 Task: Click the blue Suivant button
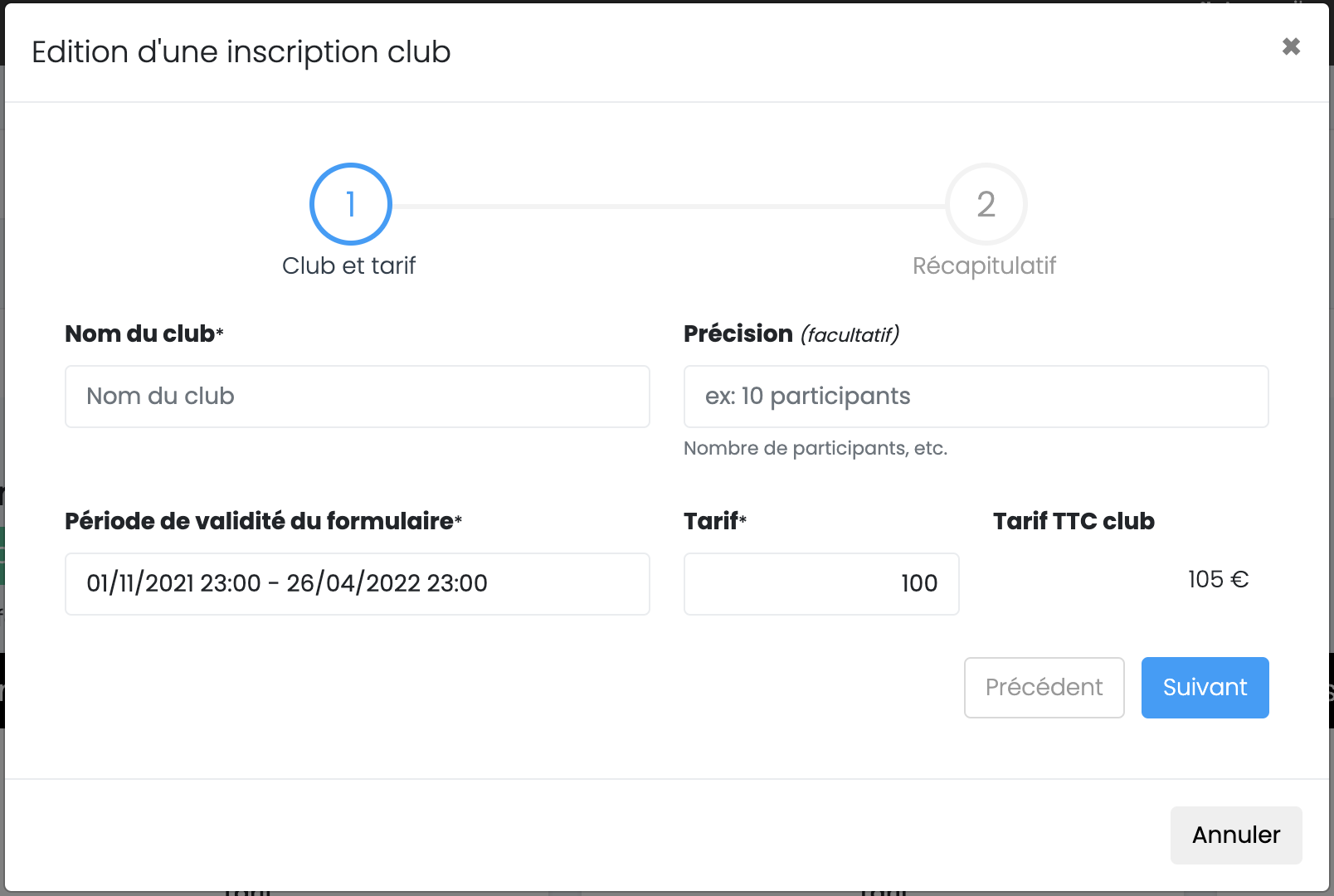(1205, 688)
